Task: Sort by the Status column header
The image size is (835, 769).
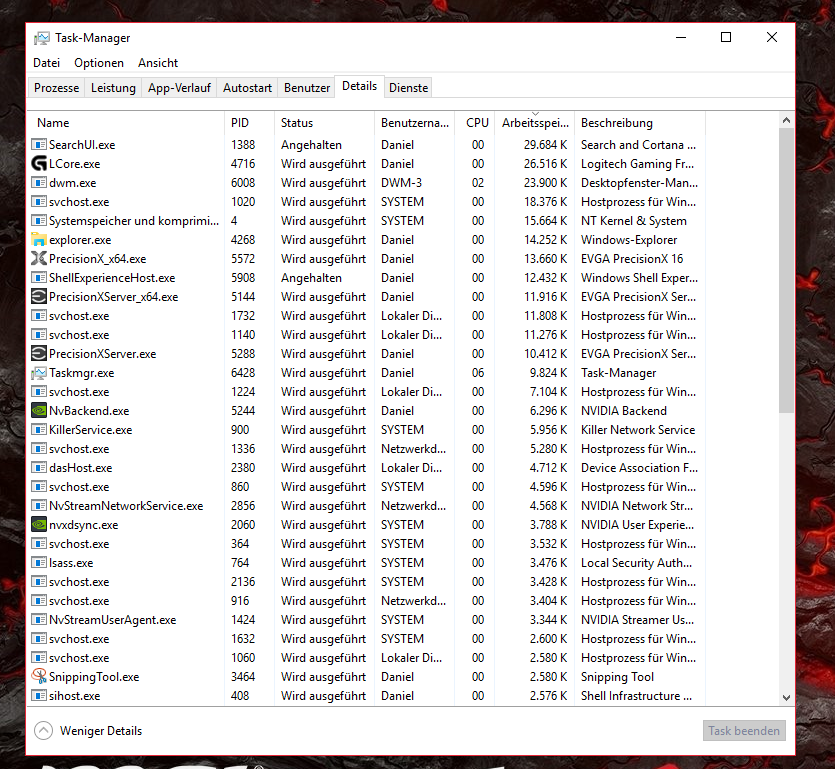Action: pyautogui.click(x=325, y=122)
